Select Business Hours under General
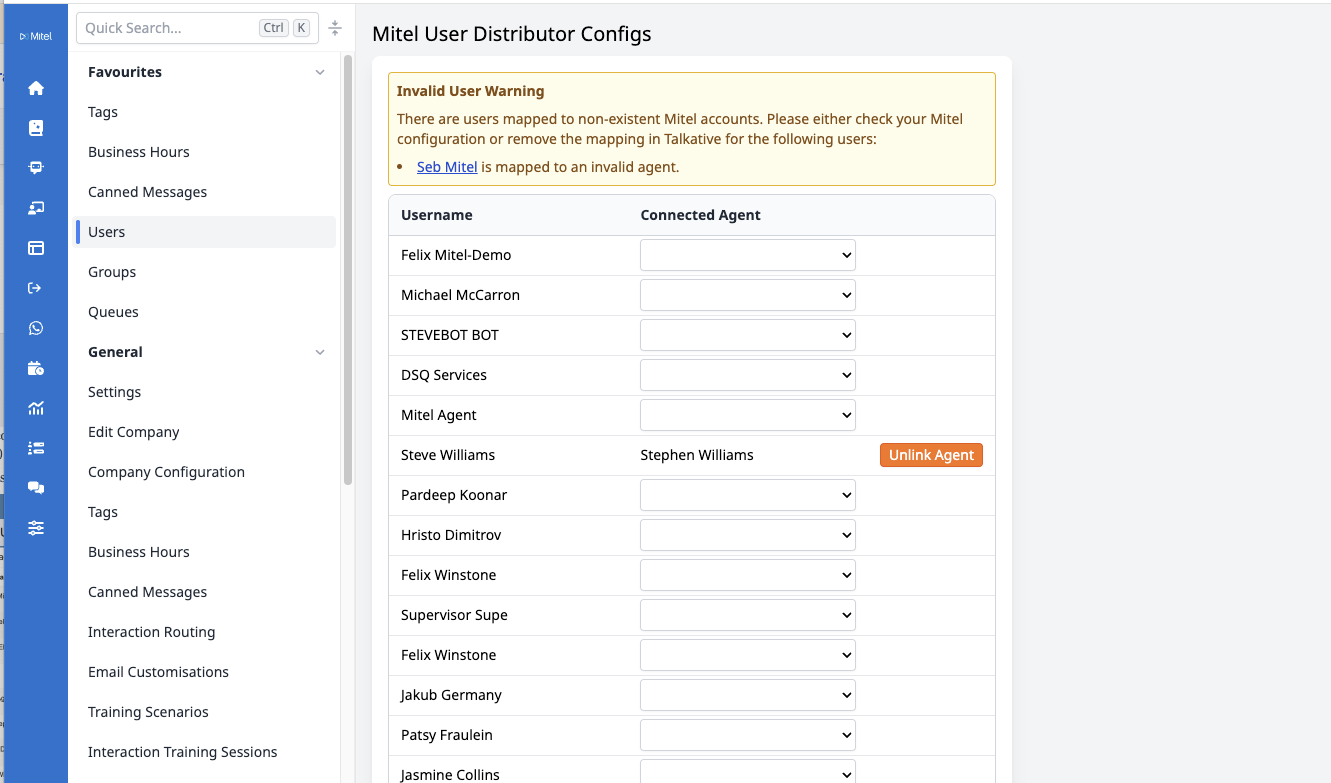The image size is (1331, 783). click(x=139, y=552)
